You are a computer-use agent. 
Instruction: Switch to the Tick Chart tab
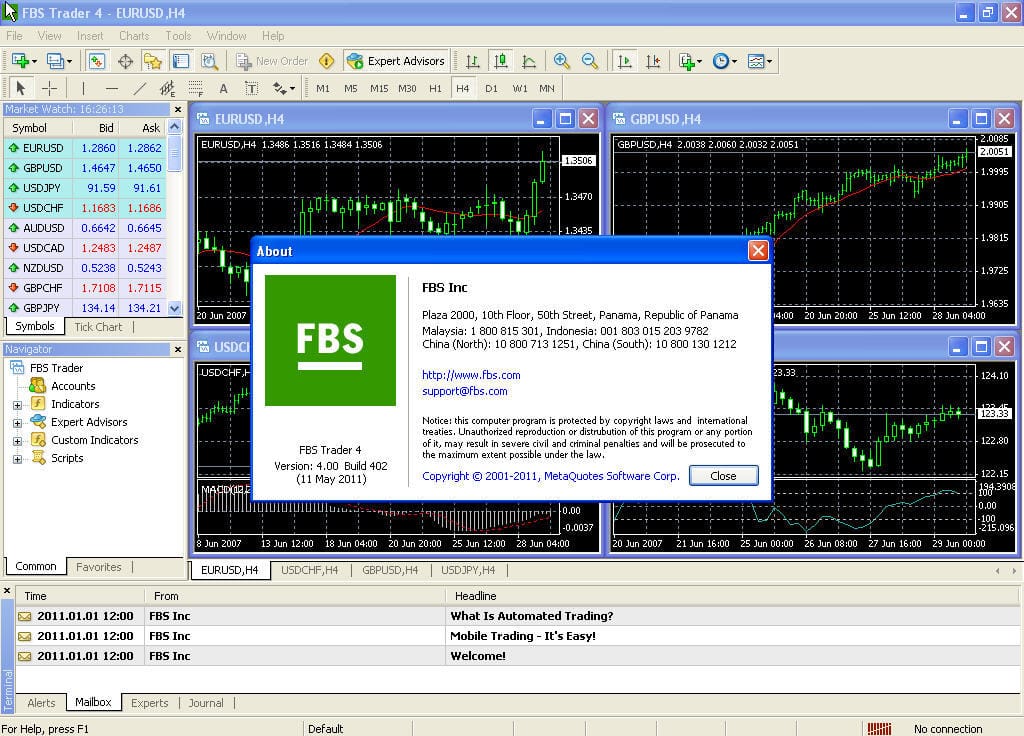(x=97, y=327)
